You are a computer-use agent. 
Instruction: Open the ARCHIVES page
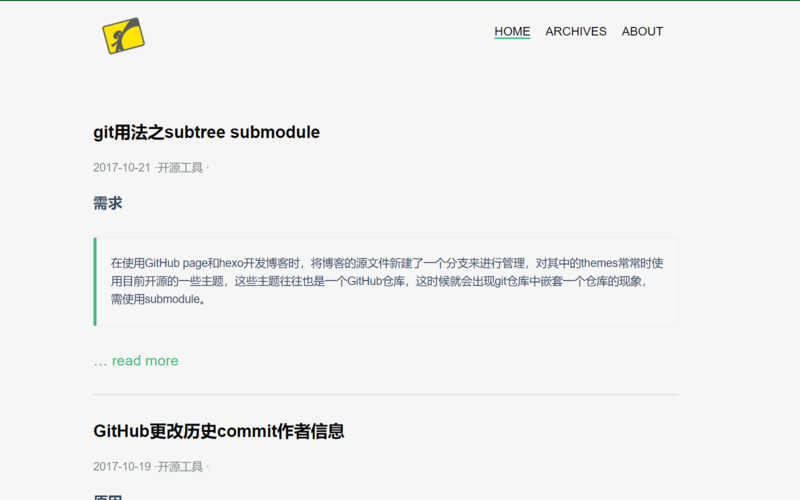(575, 31)
